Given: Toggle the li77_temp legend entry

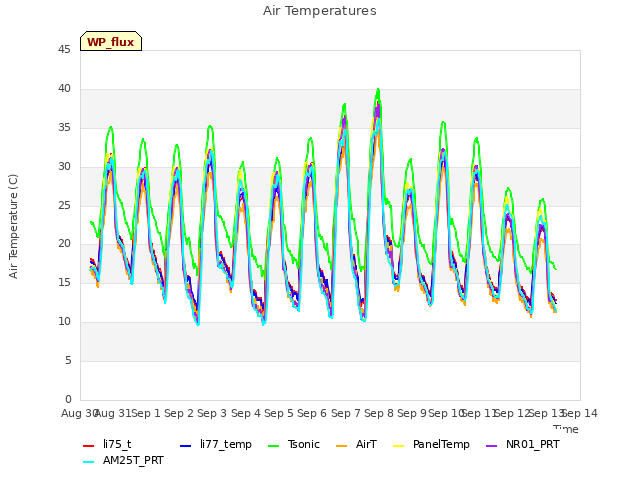Looking at the screenshot, I should [x=216, y=444].
